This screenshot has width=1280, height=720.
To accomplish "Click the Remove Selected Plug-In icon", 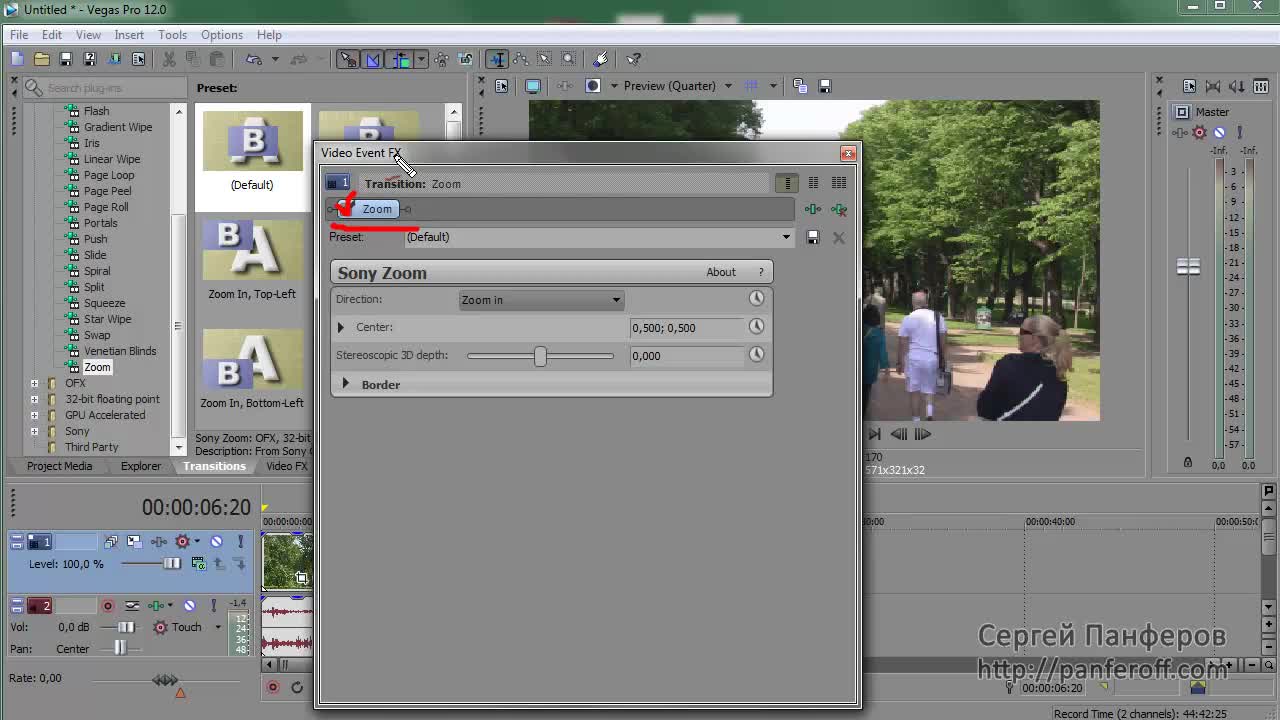I will tap(839, 209).
